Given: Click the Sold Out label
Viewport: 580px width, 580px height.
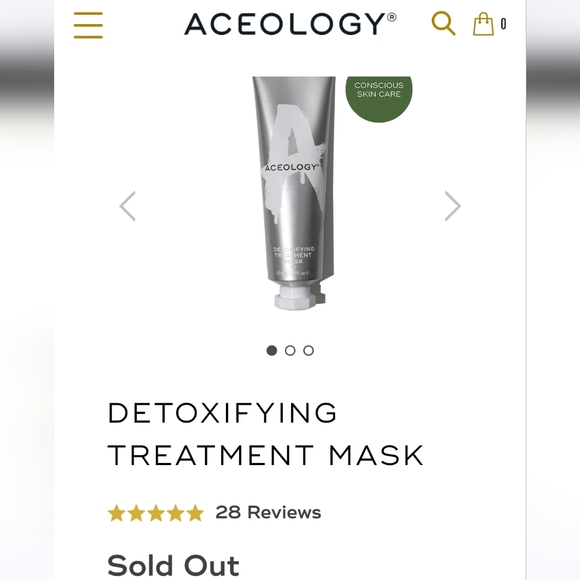Looking at the screenshot, I should tap(173, 566).
